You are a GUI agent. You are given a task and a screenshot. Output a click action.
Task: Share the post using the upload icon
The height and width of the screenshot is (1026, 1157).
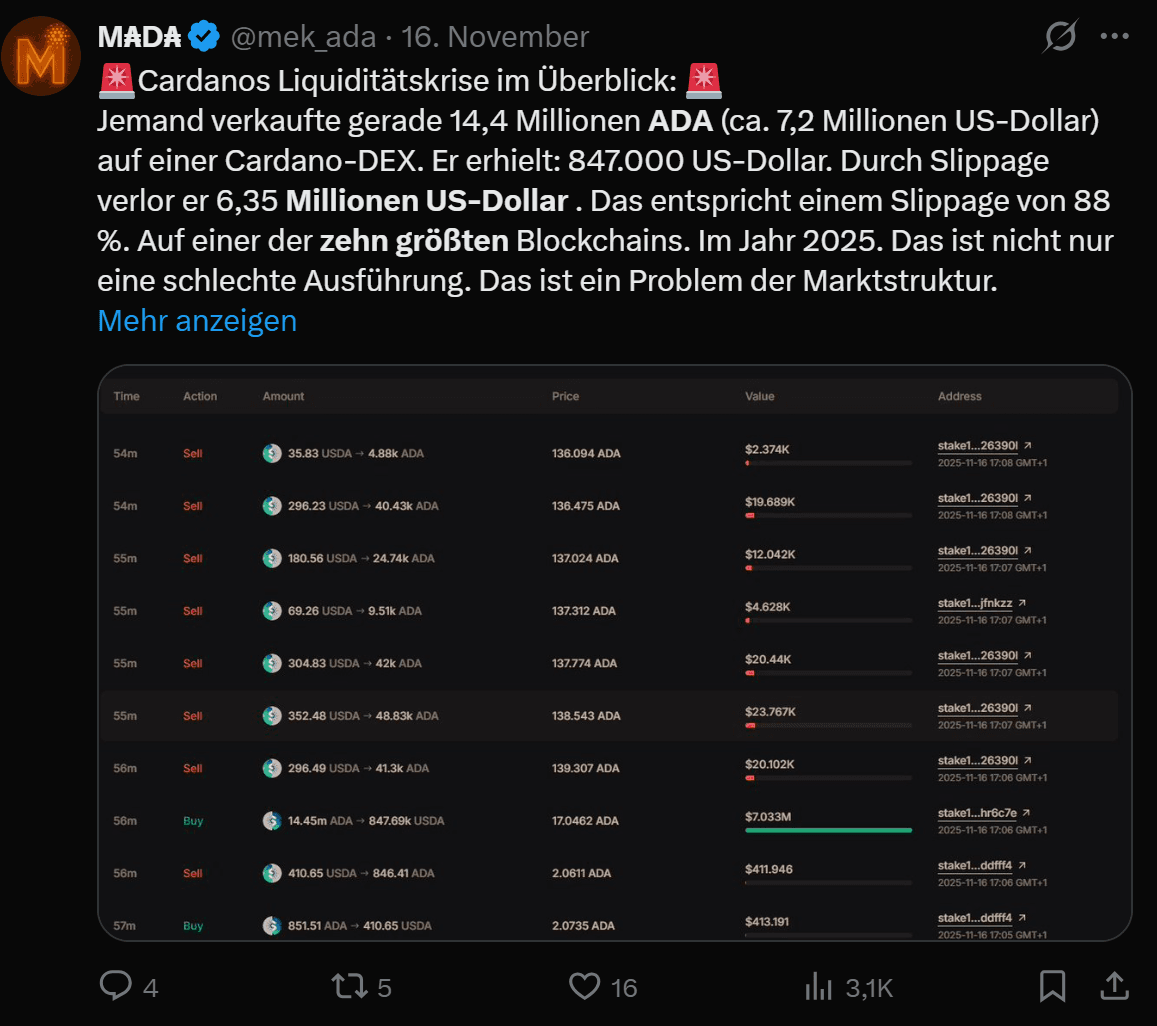click(x=1114, y=986)
